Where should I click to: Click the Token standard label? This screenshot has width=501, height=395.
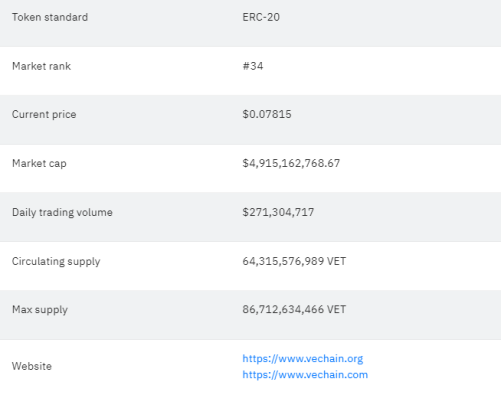point(50,17)
